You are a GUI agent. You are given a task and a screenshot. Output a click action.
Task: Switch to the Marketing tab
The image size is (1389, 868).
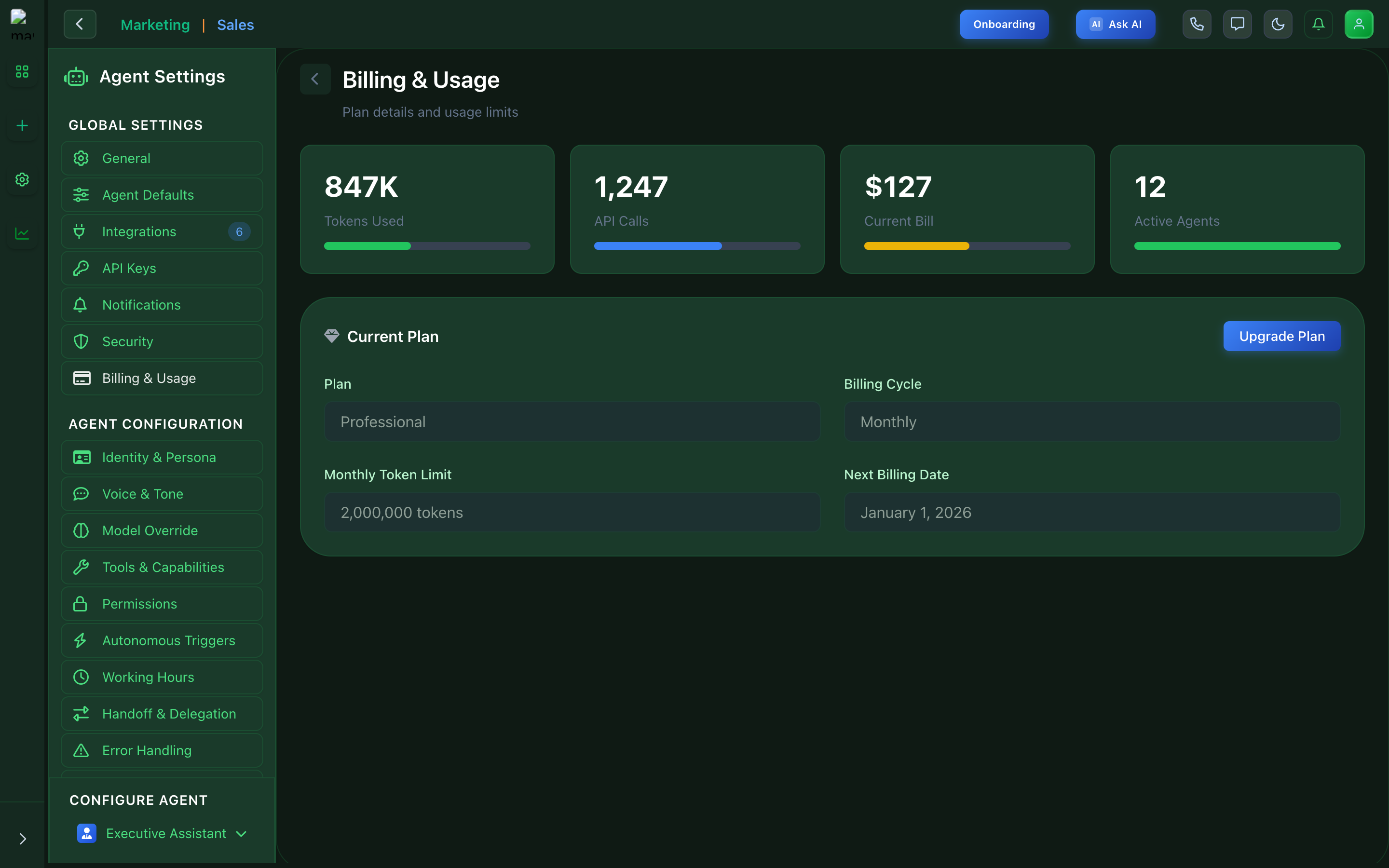(x=155, y=25)
